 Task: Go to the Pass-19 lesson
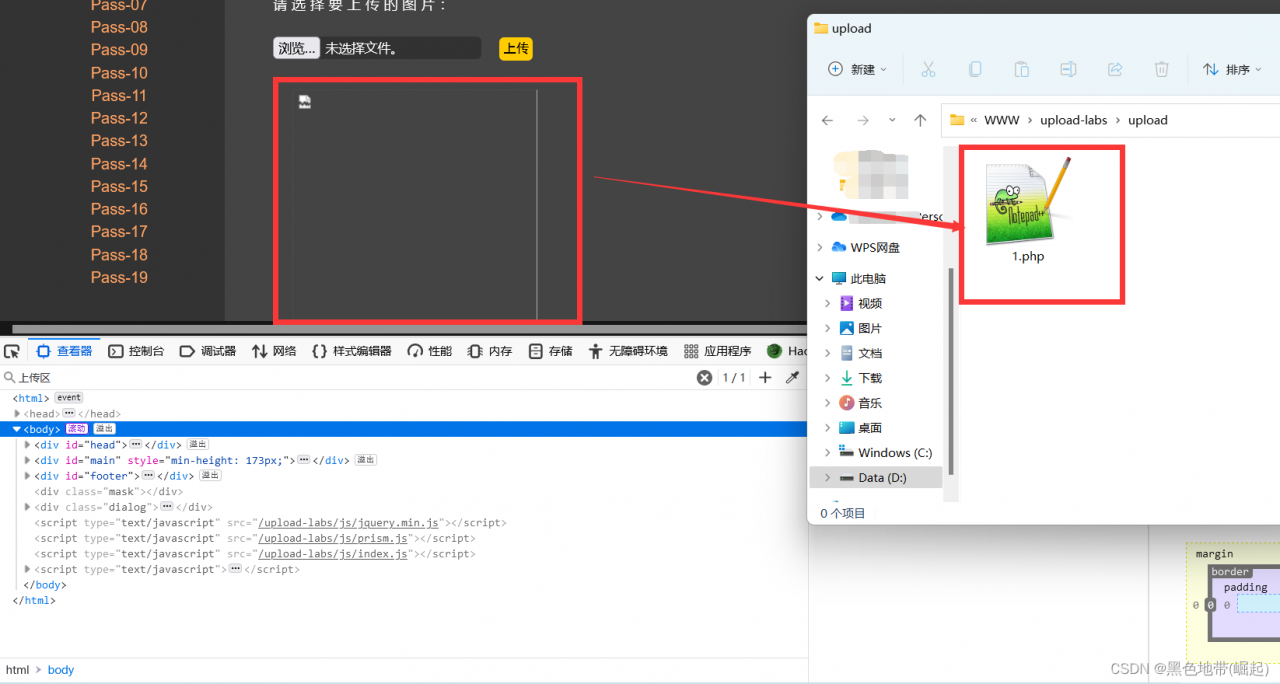(x=119, y=277)
